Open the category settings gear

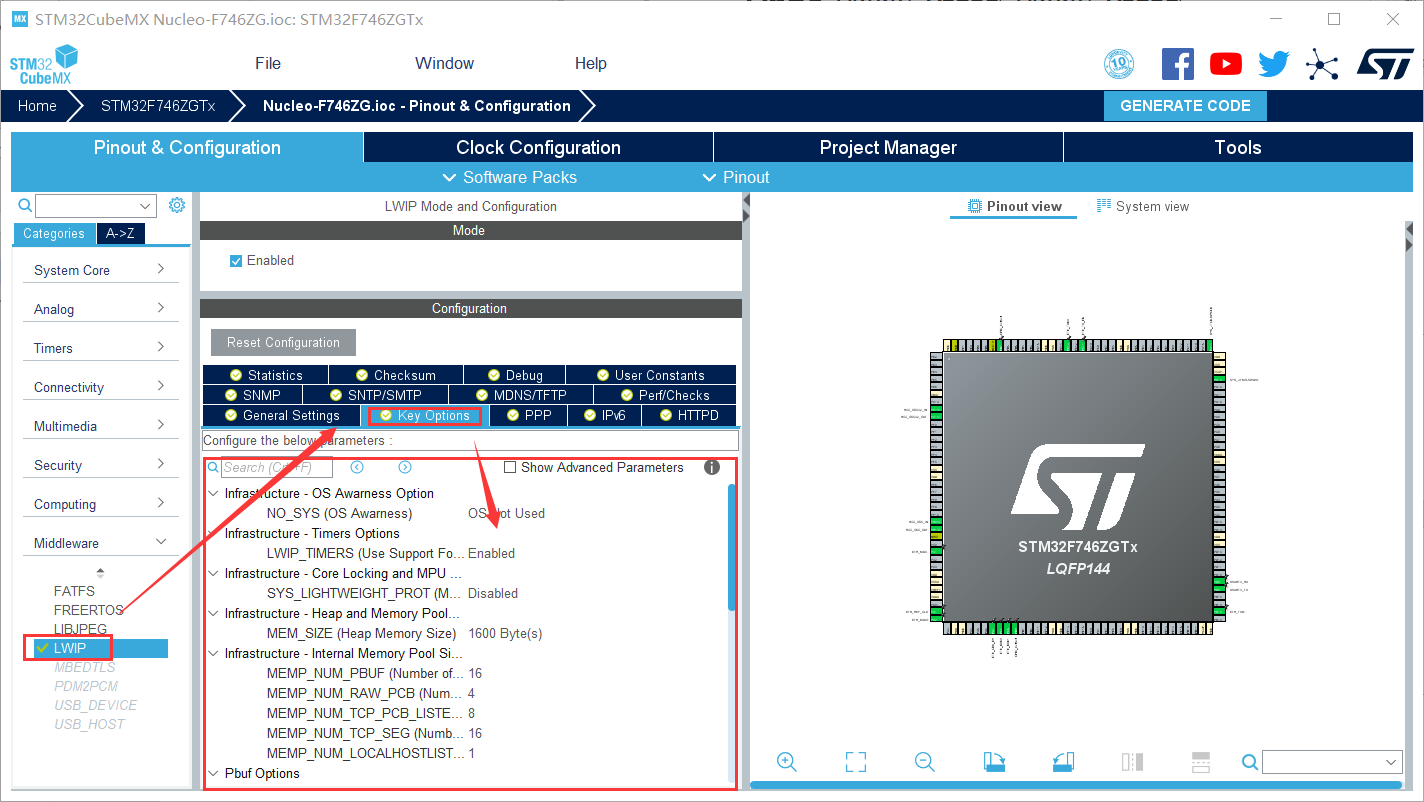(177, 205)
